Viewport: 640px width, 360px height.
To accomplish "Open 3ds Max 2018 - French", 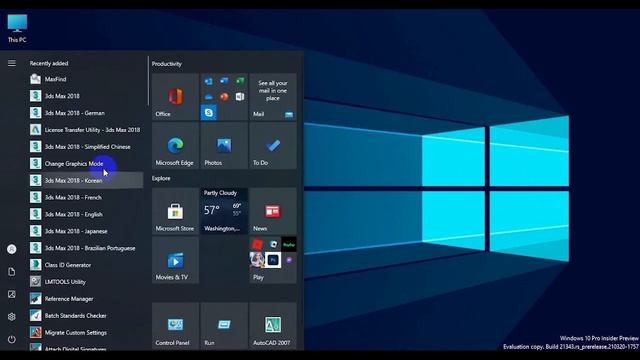I will click(86, 198).
